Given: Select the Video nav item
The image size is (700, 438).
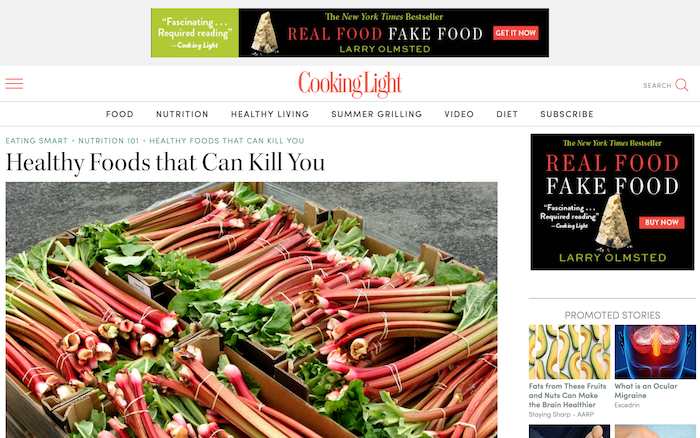Looking at the screenshot, I should click(x=459, y=114).
